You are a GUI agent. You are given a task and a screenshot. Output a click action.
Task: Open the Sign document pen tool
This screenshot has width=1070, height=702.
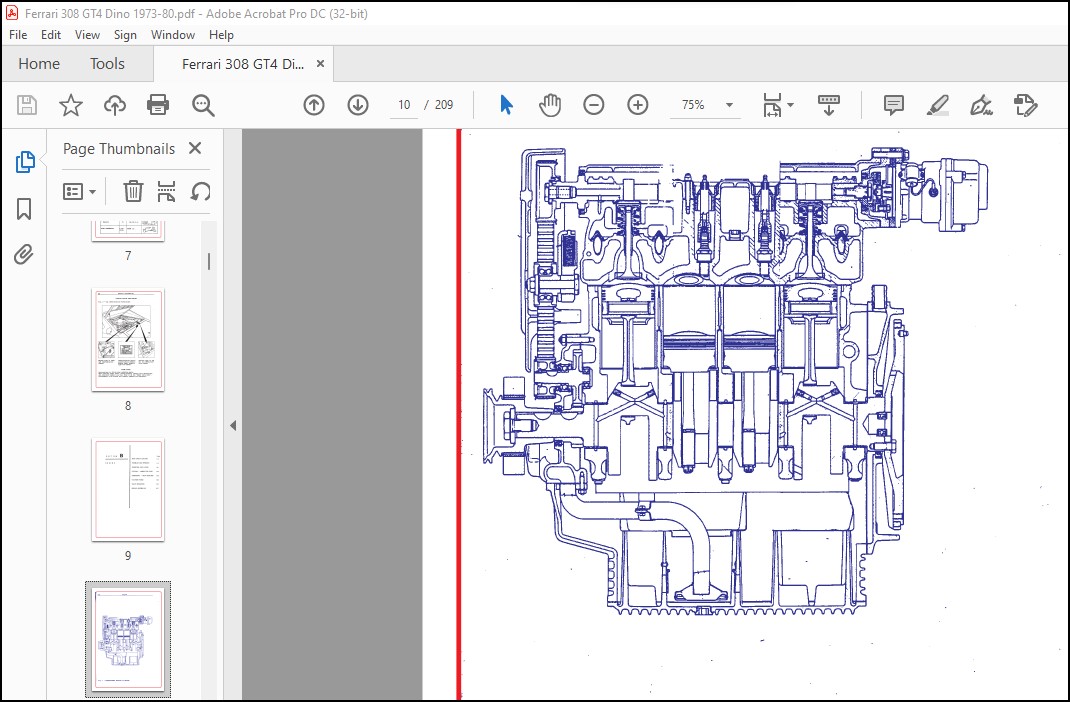(981, 105)
